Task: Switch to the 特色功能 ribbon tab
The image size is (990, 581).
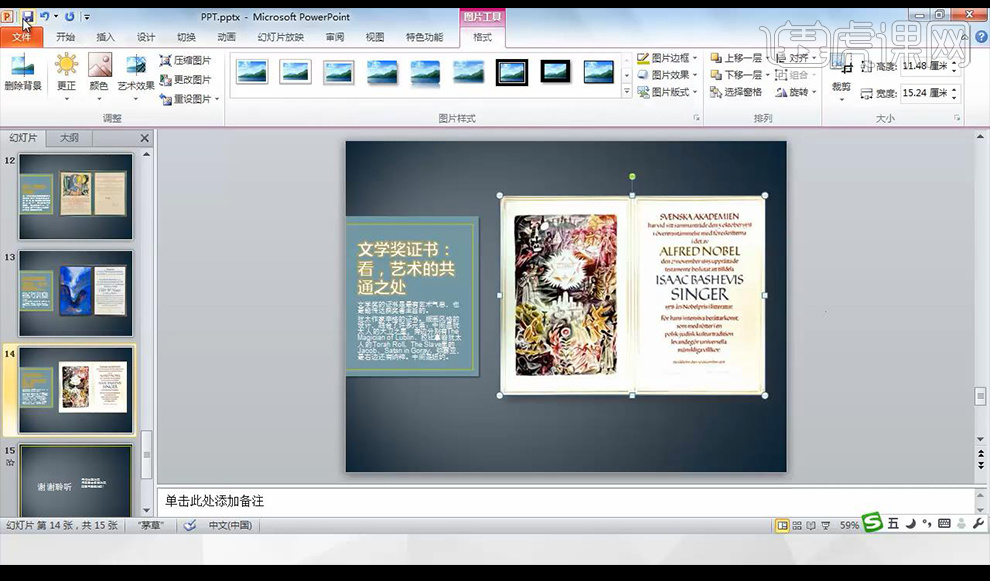Action: pos(424,37)
